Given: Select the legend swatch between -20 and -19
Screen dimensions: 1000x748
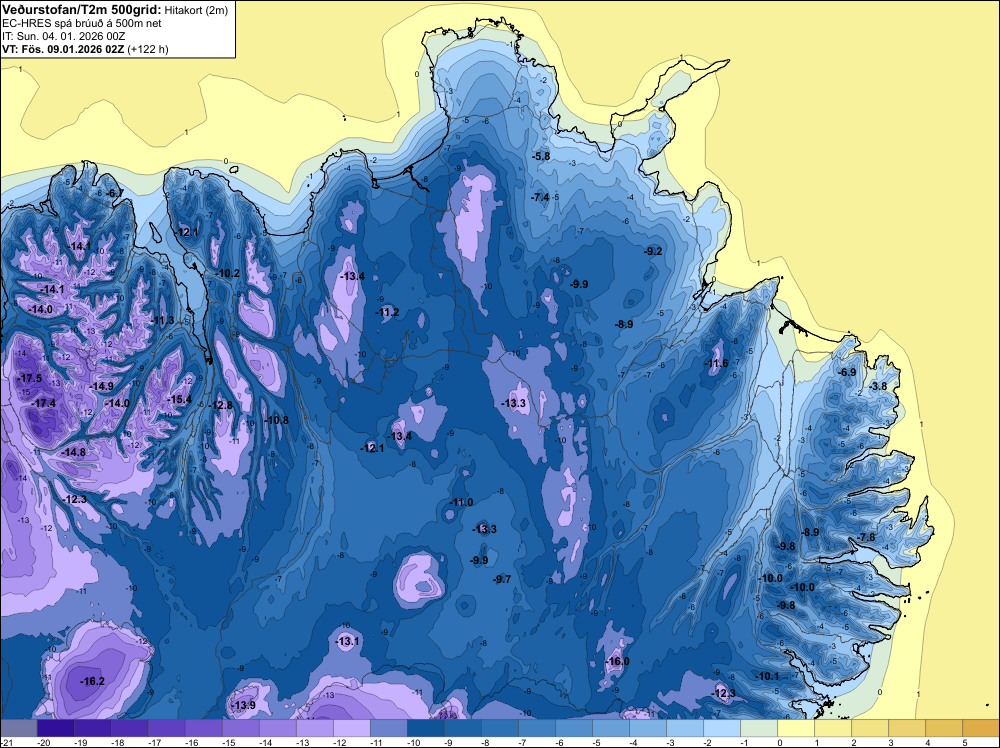Looking at the screenshot, I should (x=56, y=728).
